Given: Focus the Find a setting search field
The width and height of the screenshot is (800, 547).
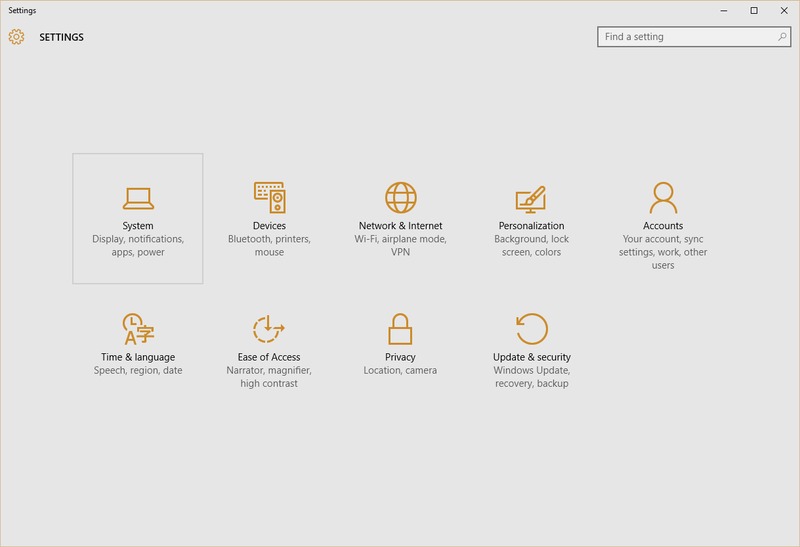Looking at the screenshot, I should (685, 37).
